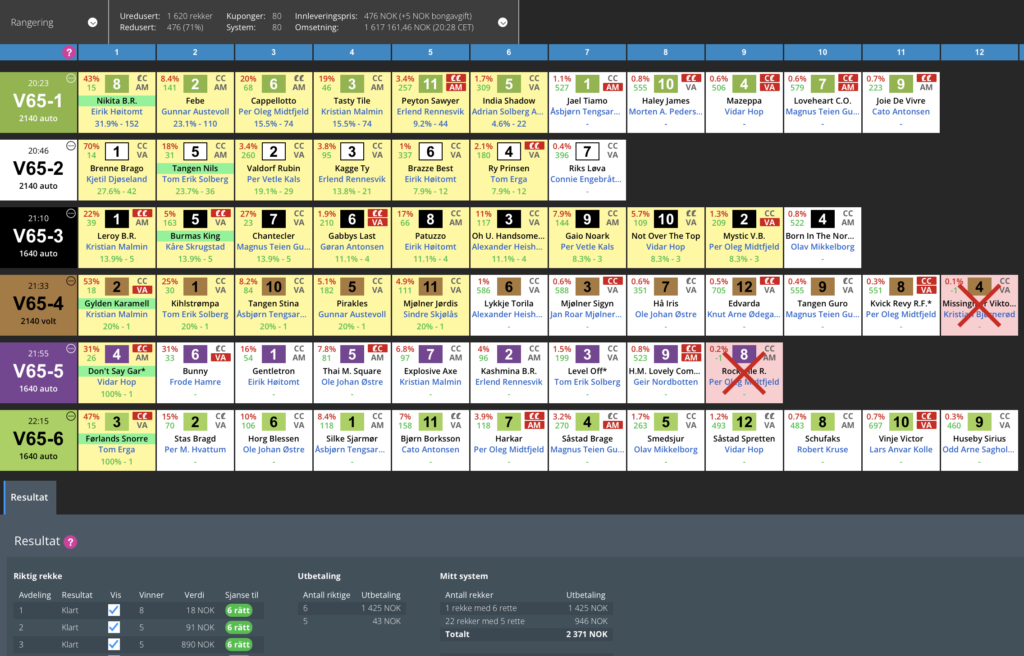Click column header 5 in the ranking grid
This screenshot has width=1024, height=656.
(430, 52)
